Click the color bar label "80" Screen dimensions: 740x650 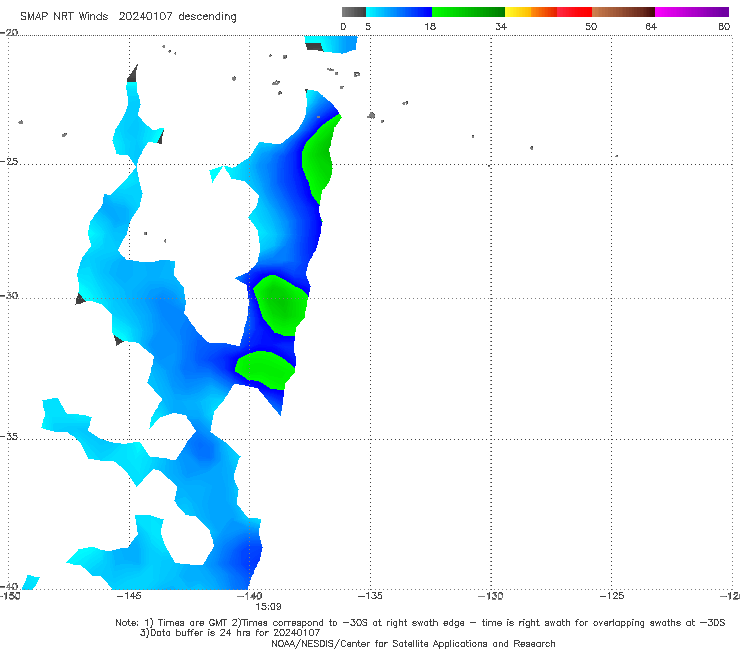click(724, 27)
